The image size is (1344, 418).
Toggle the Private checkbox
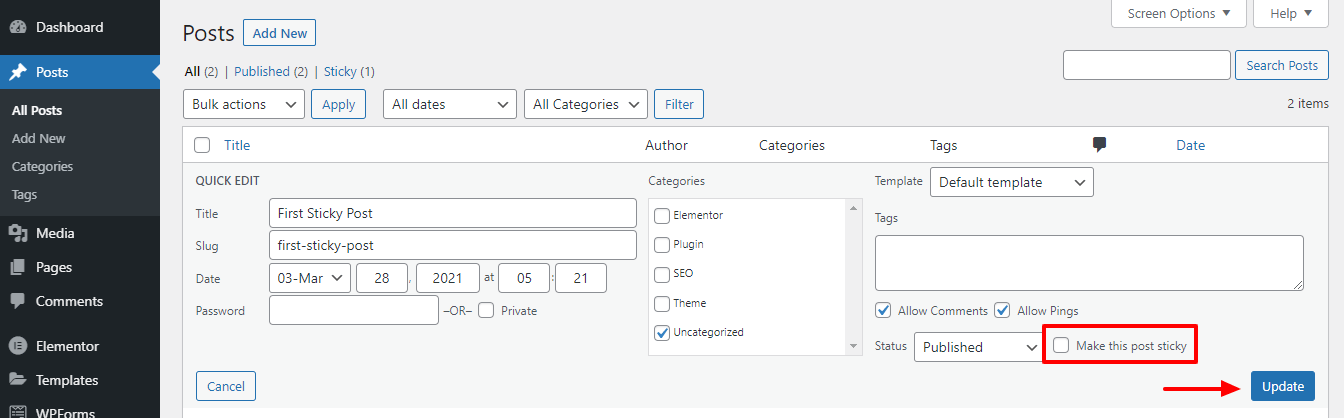[x=486, y=310]
